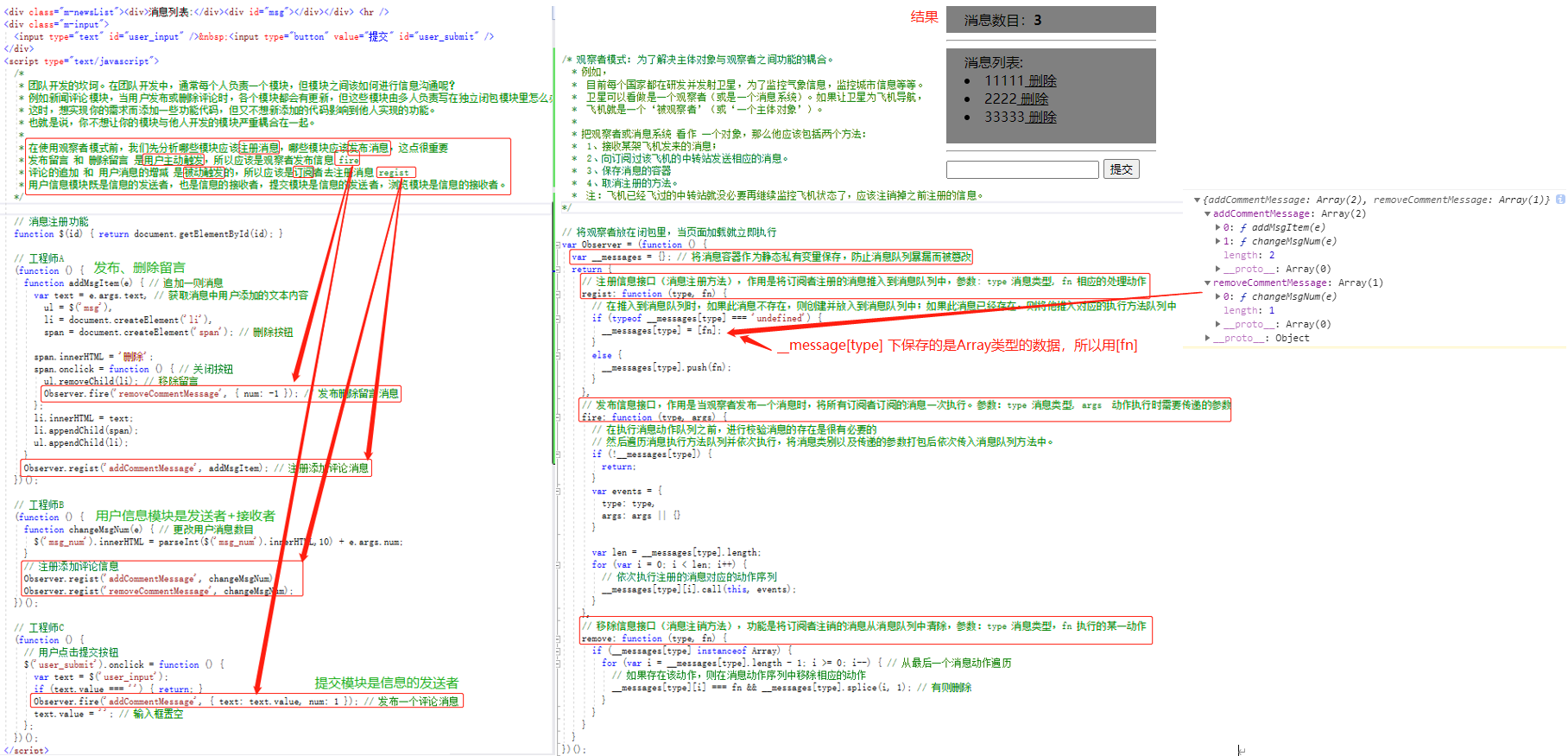Click code line '__messages[type].push(fn);'
Viewport: 1568px width, 756px height.
click(667, 368)
